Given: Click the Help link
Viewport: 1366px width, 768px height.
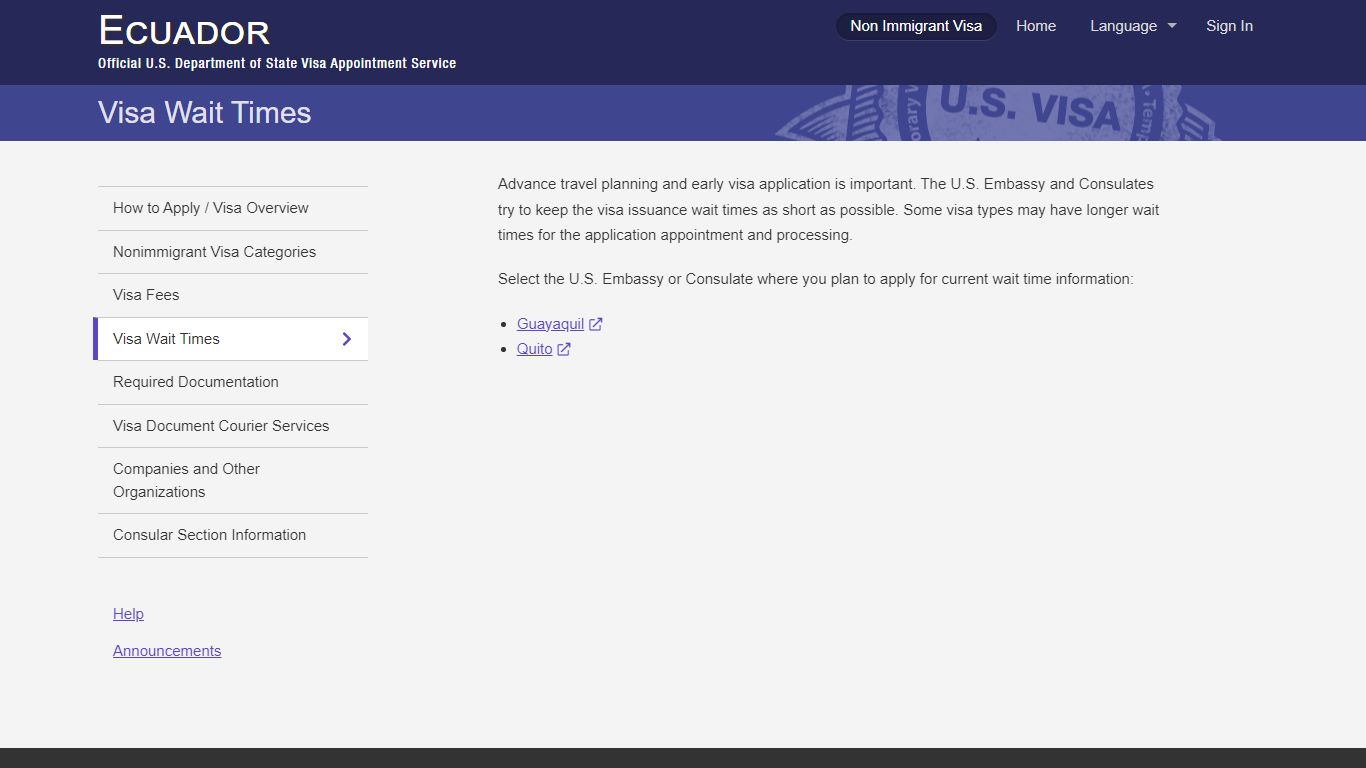Looking at the screenshot, I should click(x=128, y=614).
